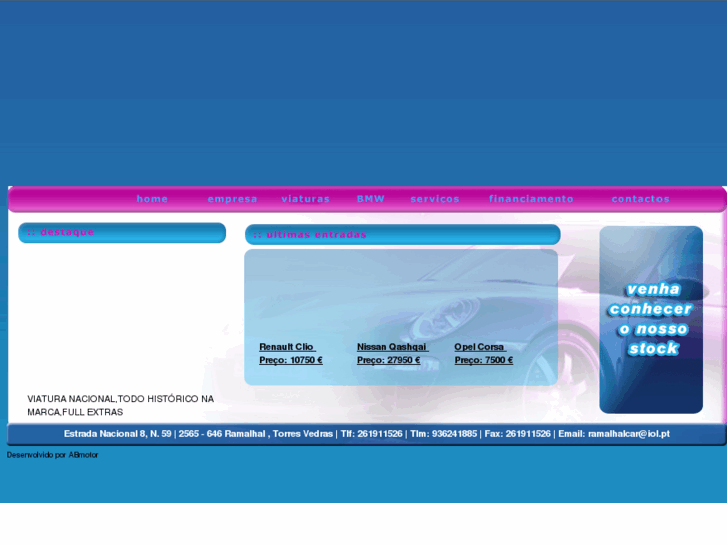Open the home navigation item
The height and width of the screenshot is (545, 727).
click(x=152, y=199)
